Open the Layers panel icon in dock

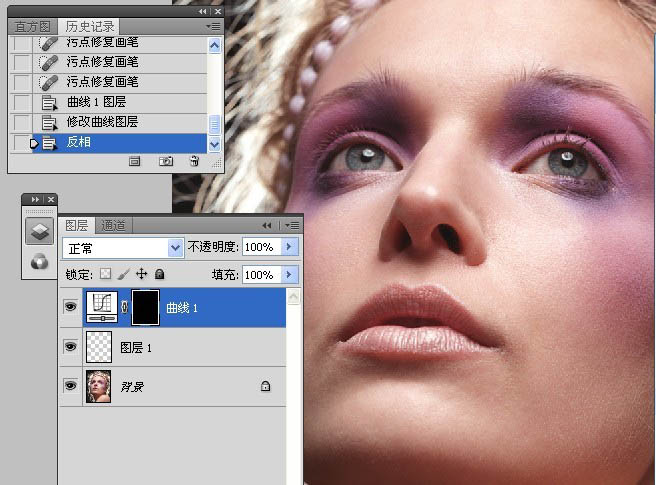click(x=40, y=231)
